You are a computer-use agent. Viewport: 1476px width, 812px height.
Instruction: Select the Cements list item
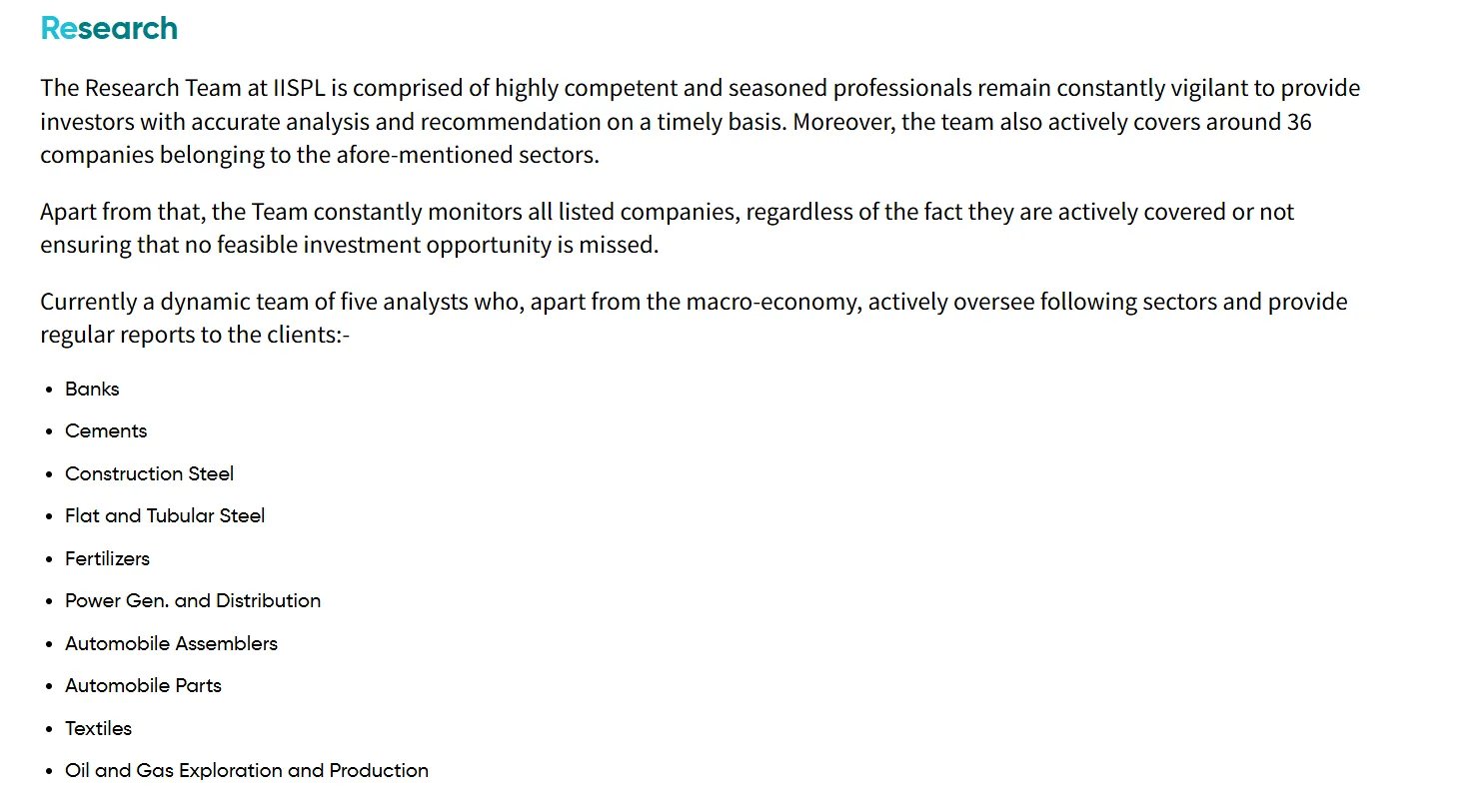pyautogui.click(x=106, y=430)
